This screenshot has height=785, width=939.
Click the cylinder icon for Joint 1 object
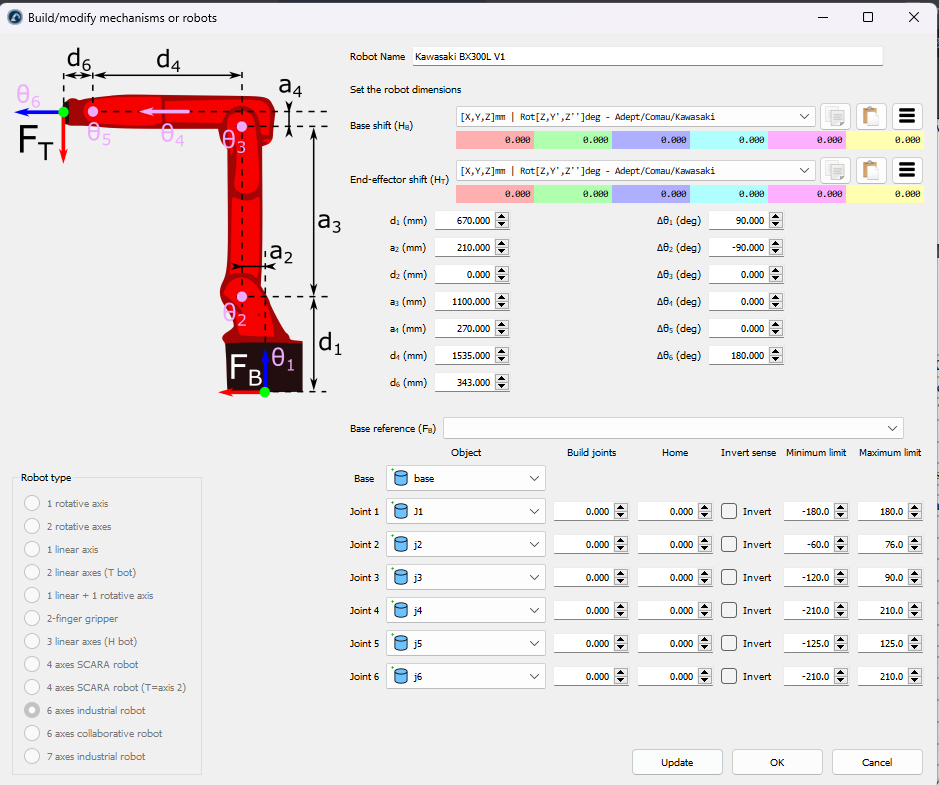click(x=401, y=512)
